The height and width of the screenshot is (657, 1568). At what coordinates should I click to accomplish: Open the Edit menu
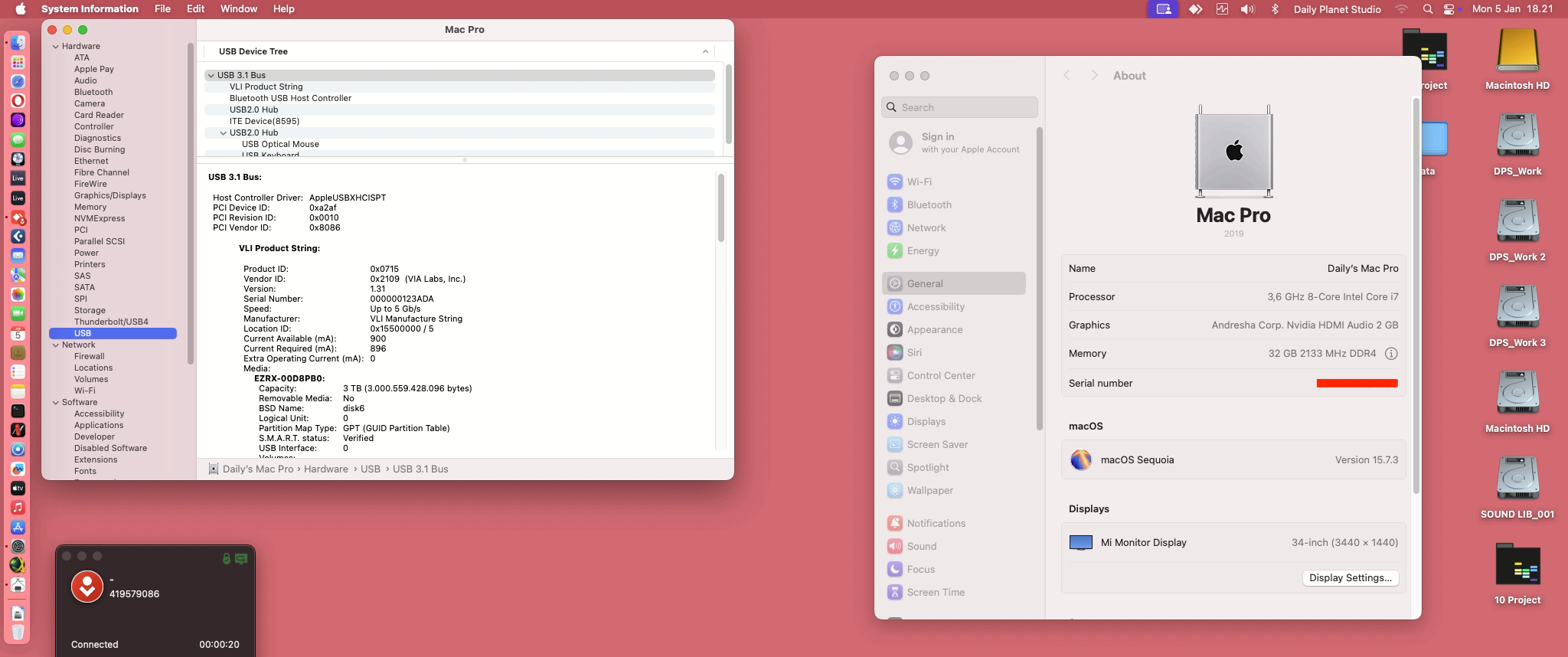tap(195, 9)
